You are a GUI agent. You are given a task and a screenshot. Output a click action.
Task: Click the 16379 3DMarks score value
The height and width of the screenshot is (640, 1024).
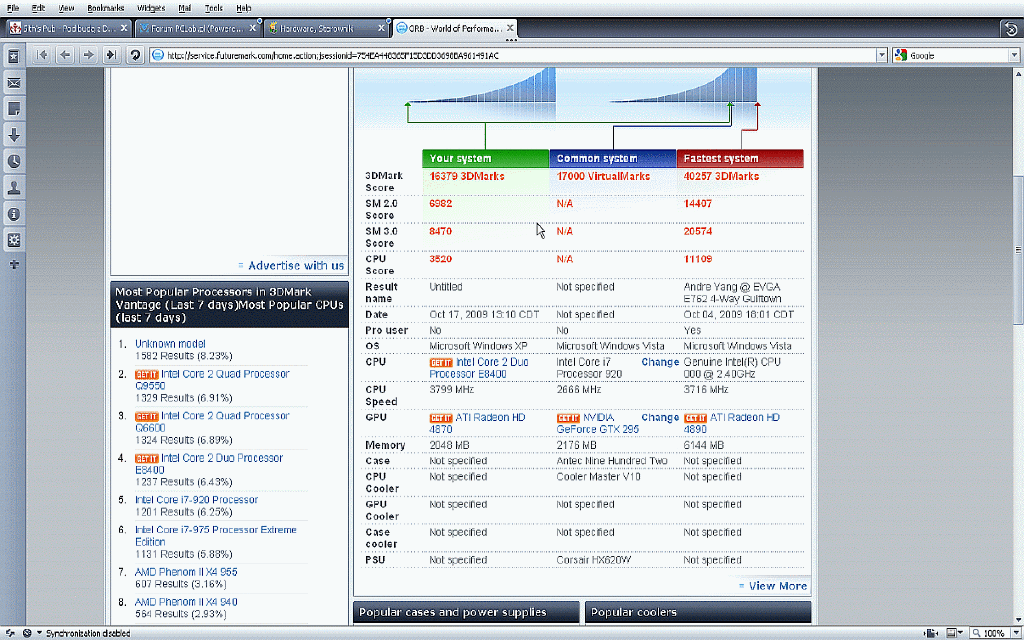[467, 176]
